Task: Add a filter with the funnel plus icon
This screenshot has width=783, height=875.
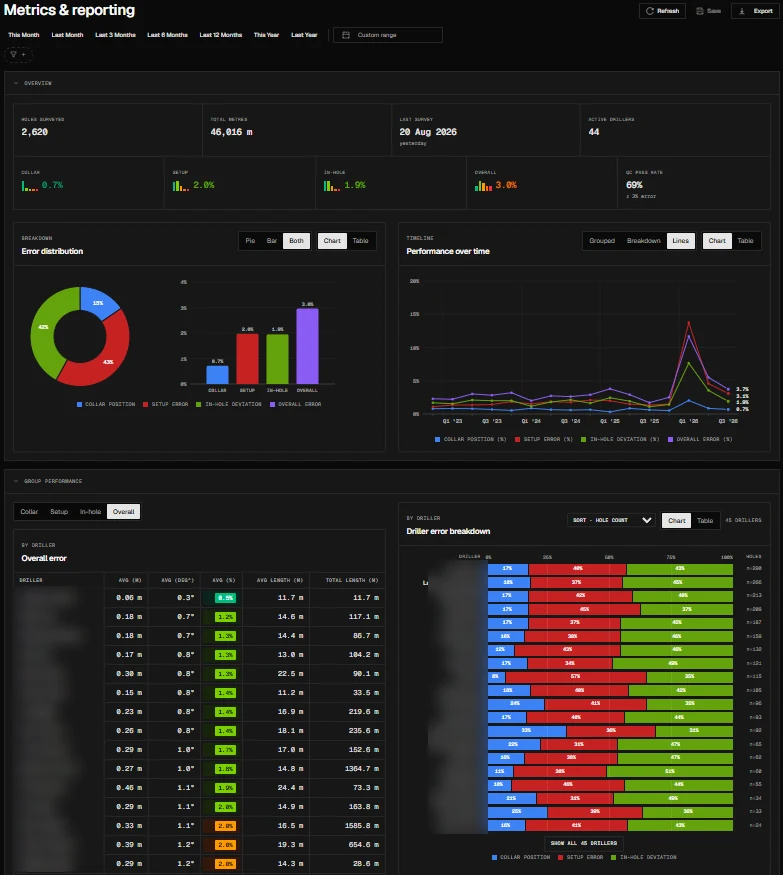Action: point(18,55)
